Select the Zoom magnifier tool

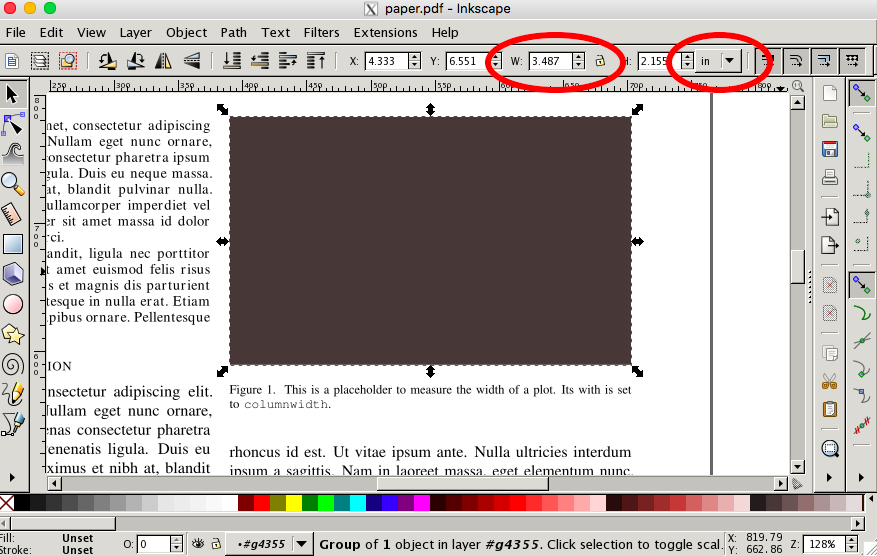click(13, 183)
